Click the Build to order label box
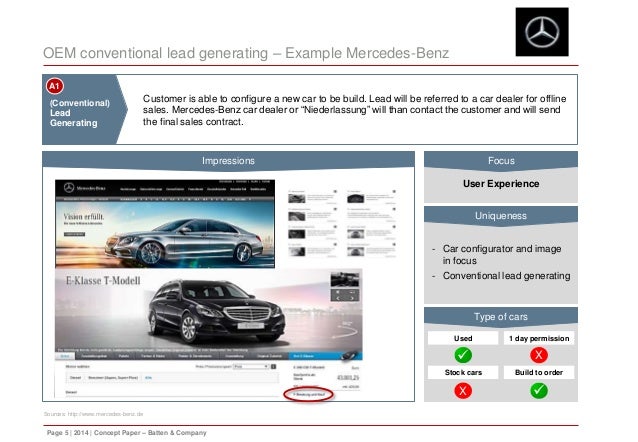 [539, 372]
